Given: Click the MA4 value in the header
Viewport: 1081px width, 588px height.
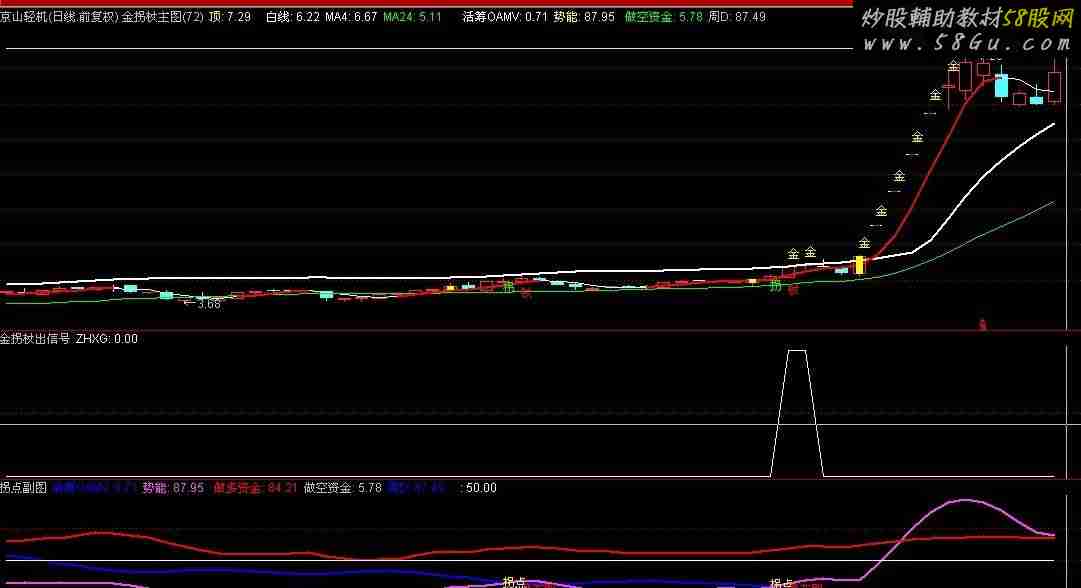Looking at the screenshot, I should pyautogui.click(x=351, y=17).
